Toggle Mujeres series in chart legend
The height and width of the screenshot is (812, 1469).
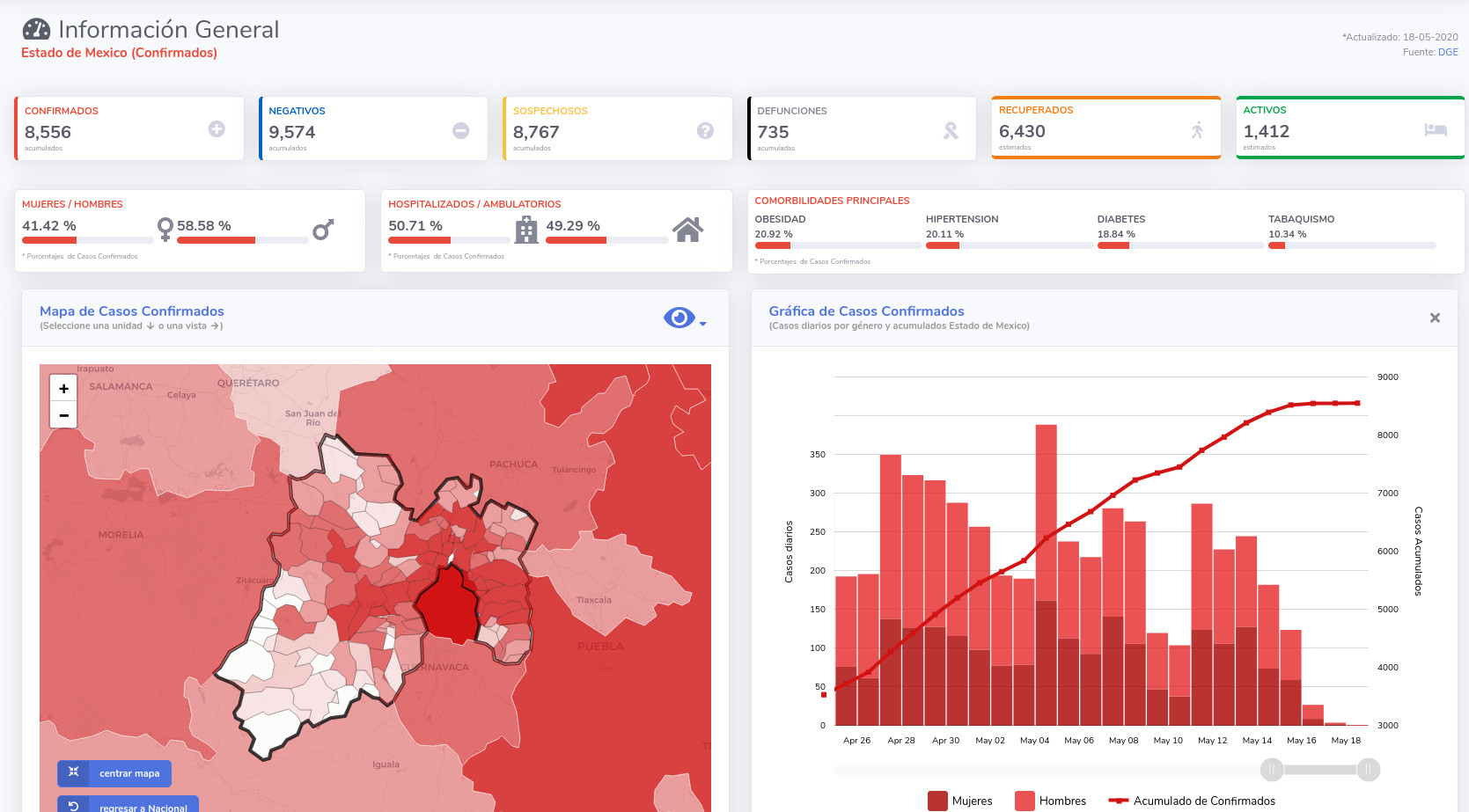[x=960, y=801]
